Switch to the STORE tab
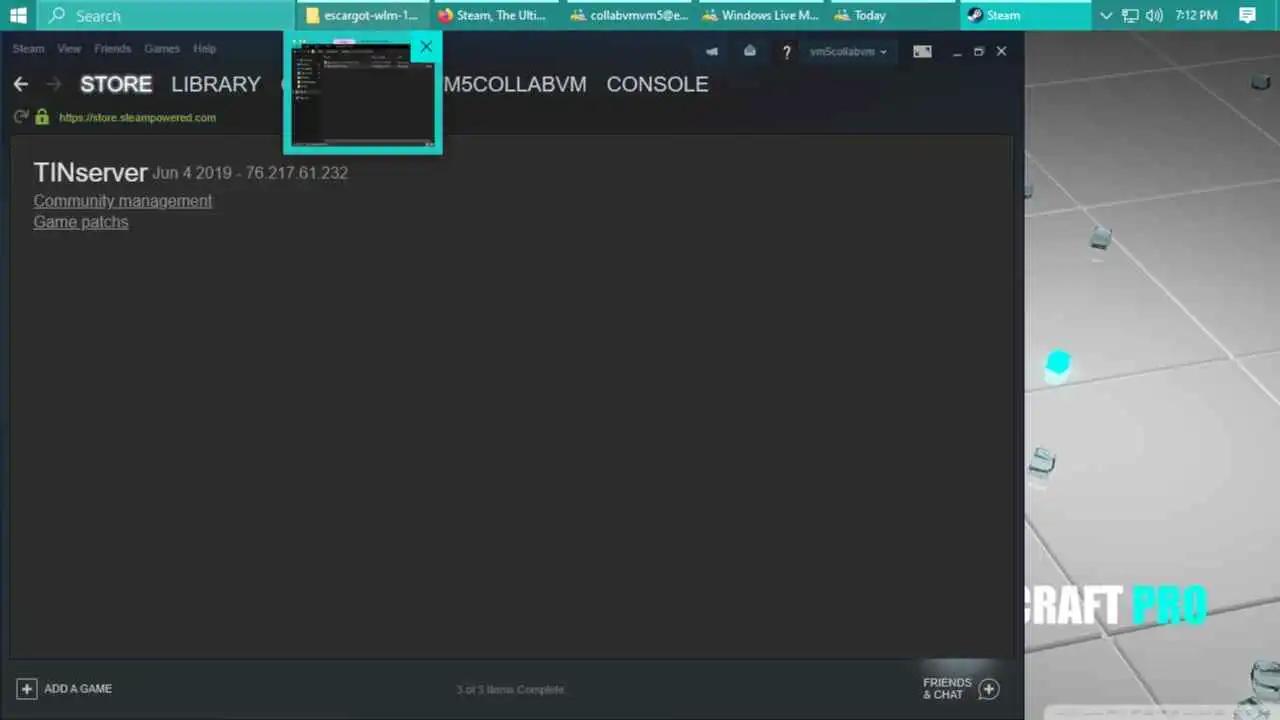 pyautogui.click(x=116, y=84)
